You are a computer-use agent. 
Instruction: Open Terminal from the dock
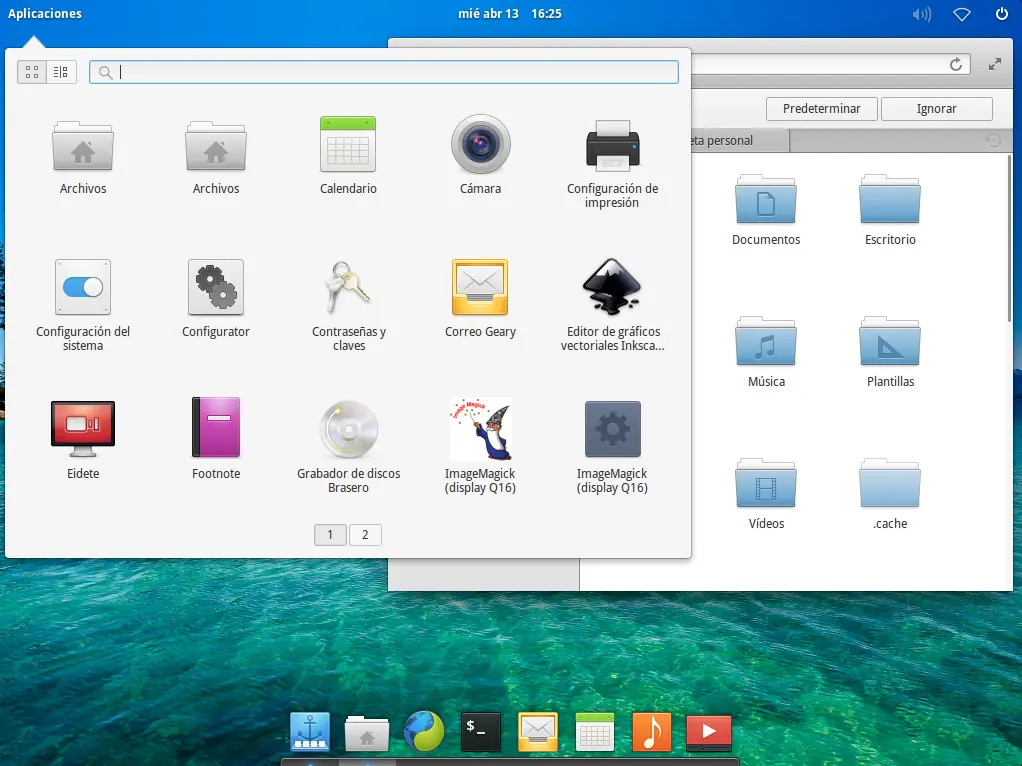point(480,732)
